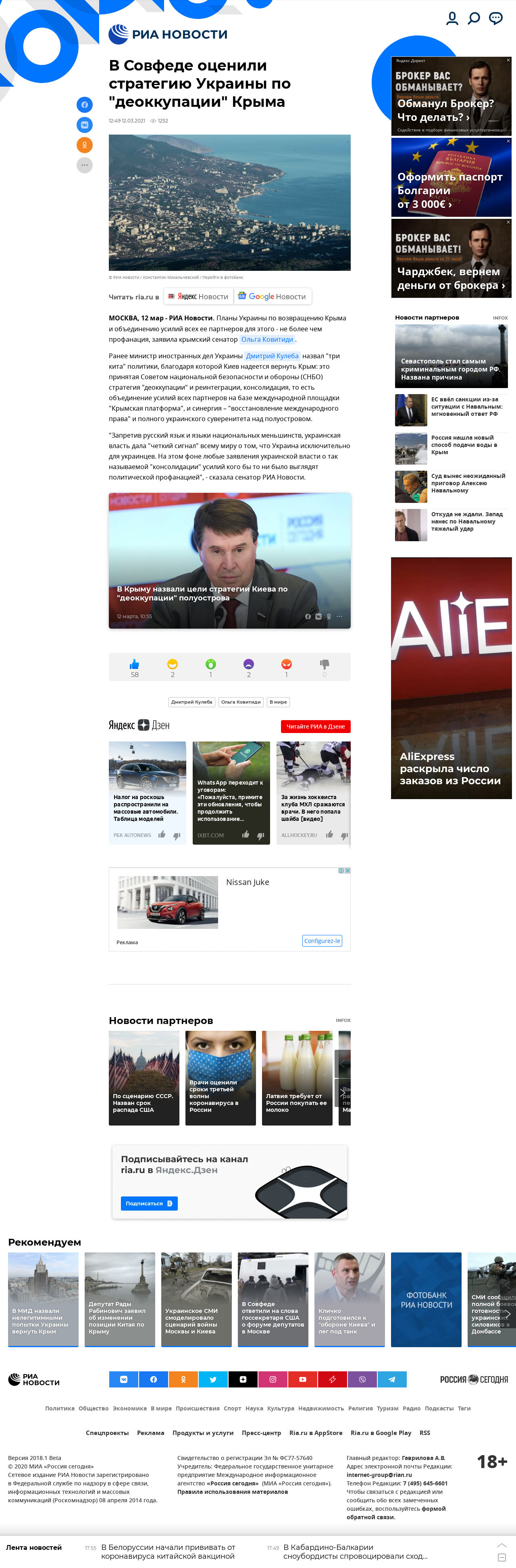Like the RBK Autonews Zen card
The height and width of the screenshot is (1568, 516).
pos(161,835)
